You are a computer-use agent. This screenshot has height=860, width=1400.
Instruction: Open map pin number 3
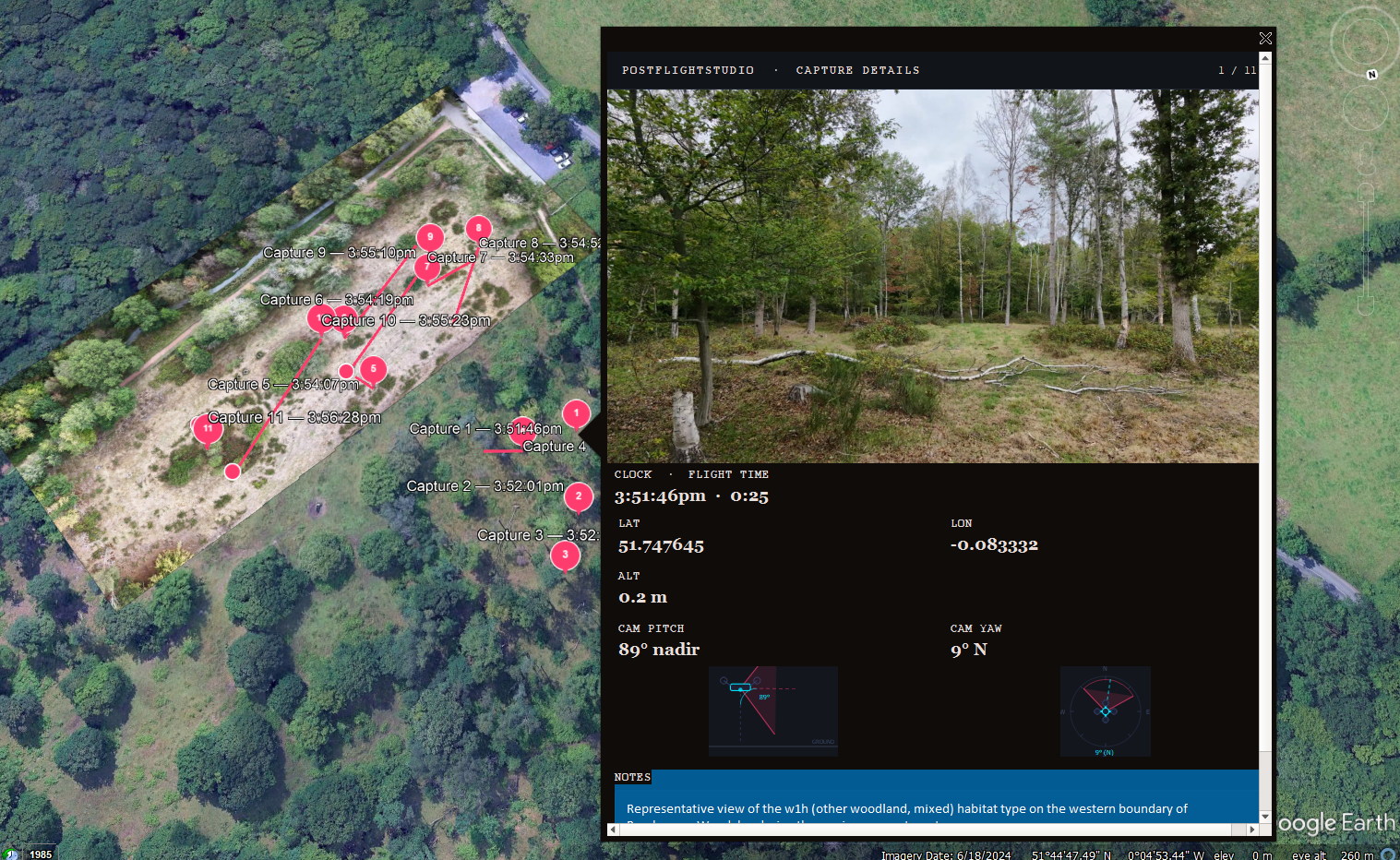coord(565,555)
